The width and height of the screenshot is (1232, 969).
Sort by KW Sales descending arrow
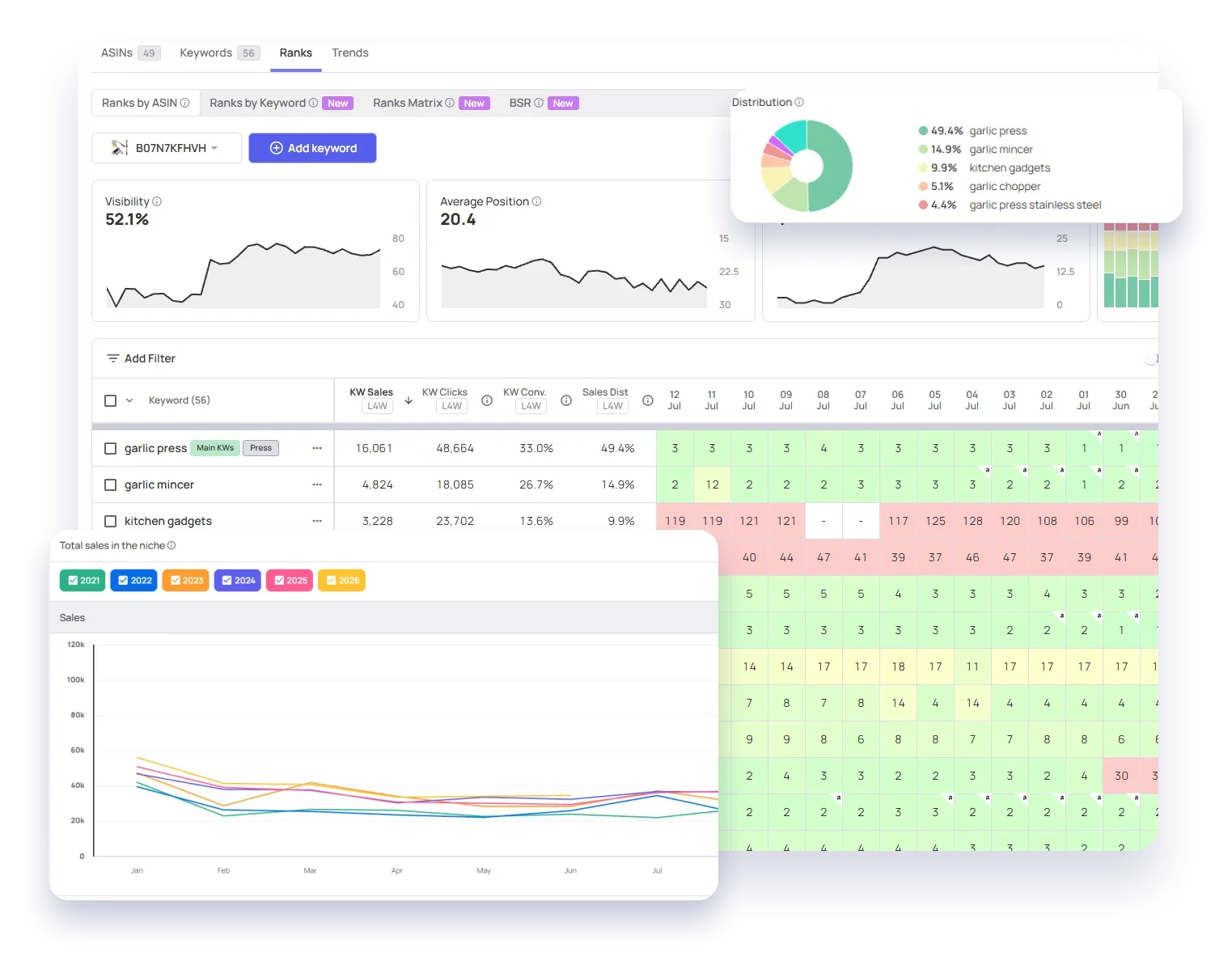tap(409, 400)
